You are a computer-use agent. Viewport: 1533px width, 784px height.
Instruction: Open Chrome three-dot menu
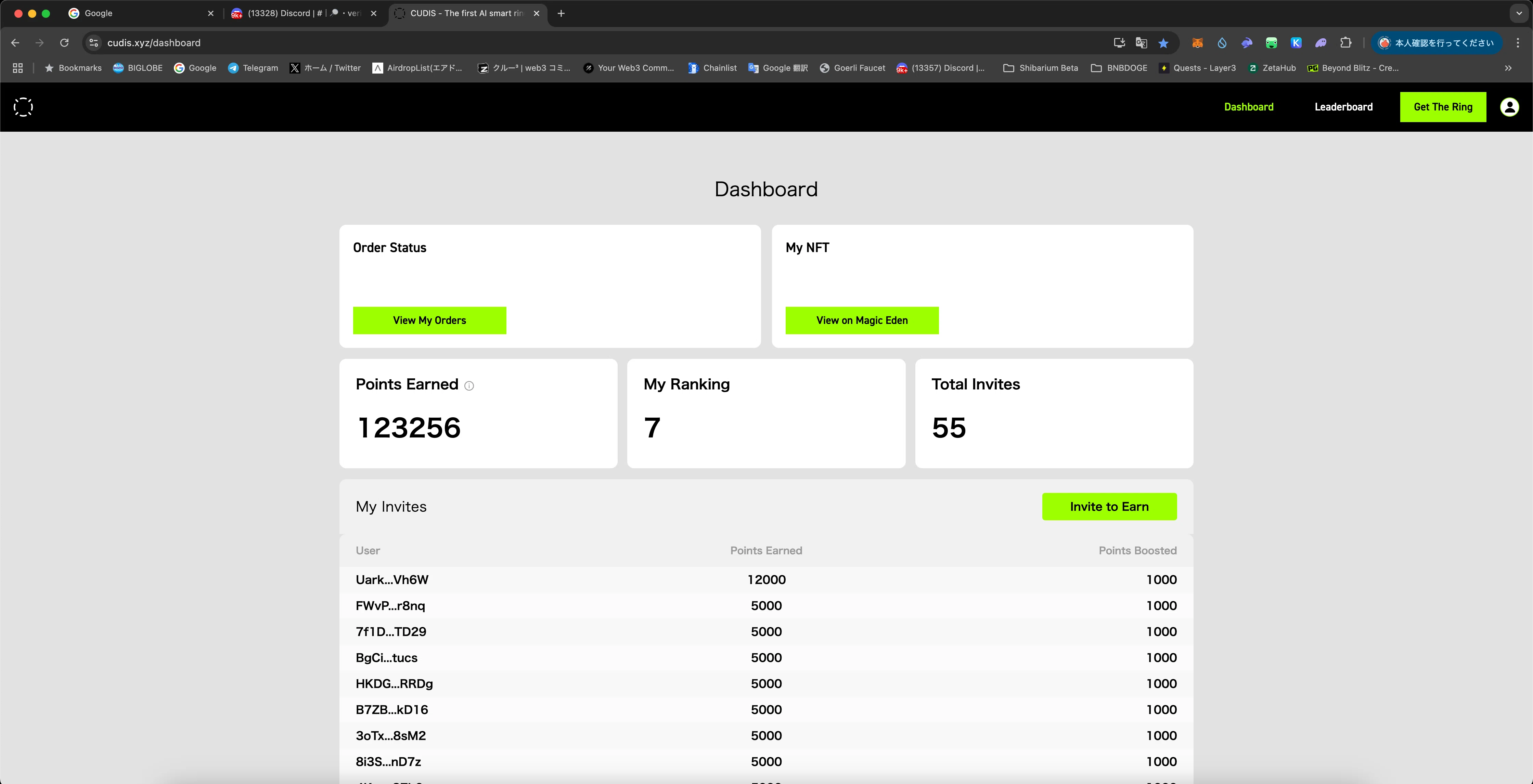pos(1518,43)
